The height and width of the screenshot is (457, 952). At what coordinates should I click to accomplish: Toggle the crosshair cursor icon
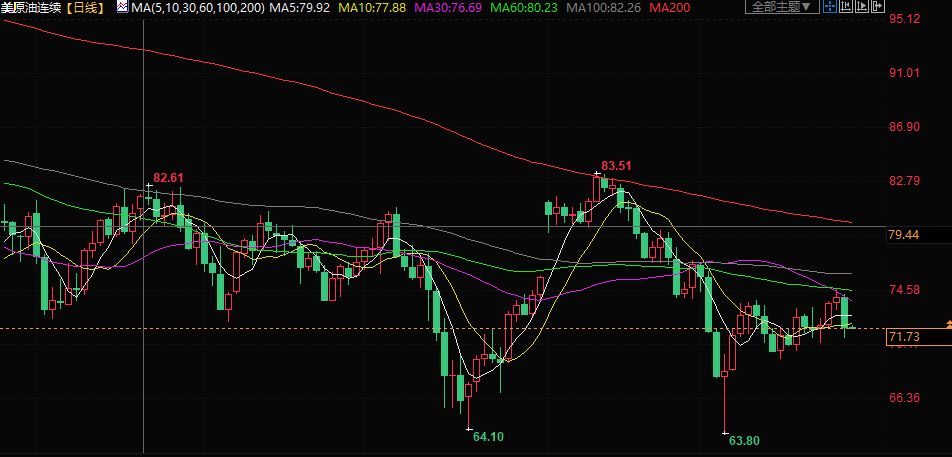(x=830, y=6)
